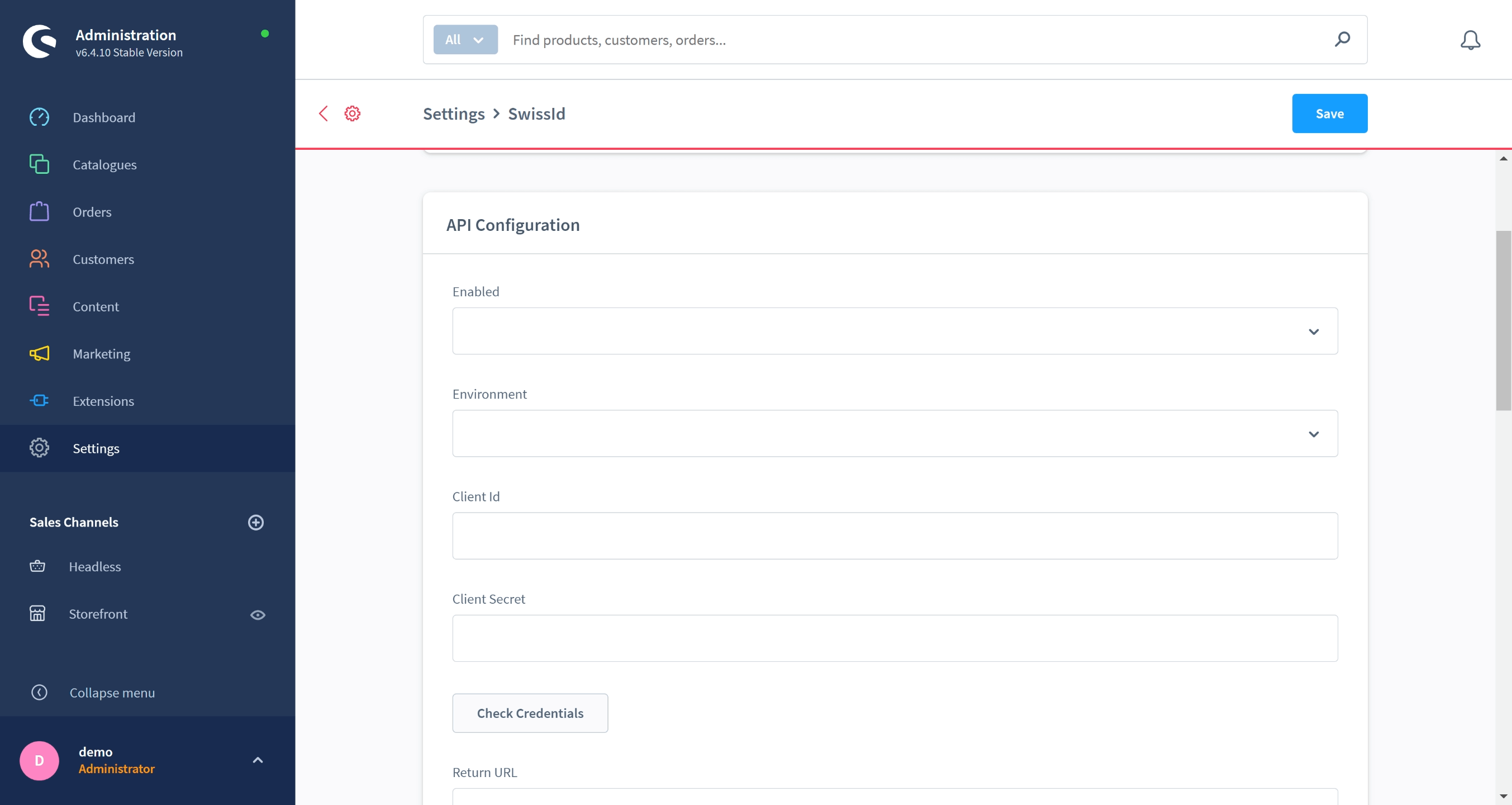Click the Dashboard icon in sidebar
1512x805 pixels.
click(x=39, y=118)
